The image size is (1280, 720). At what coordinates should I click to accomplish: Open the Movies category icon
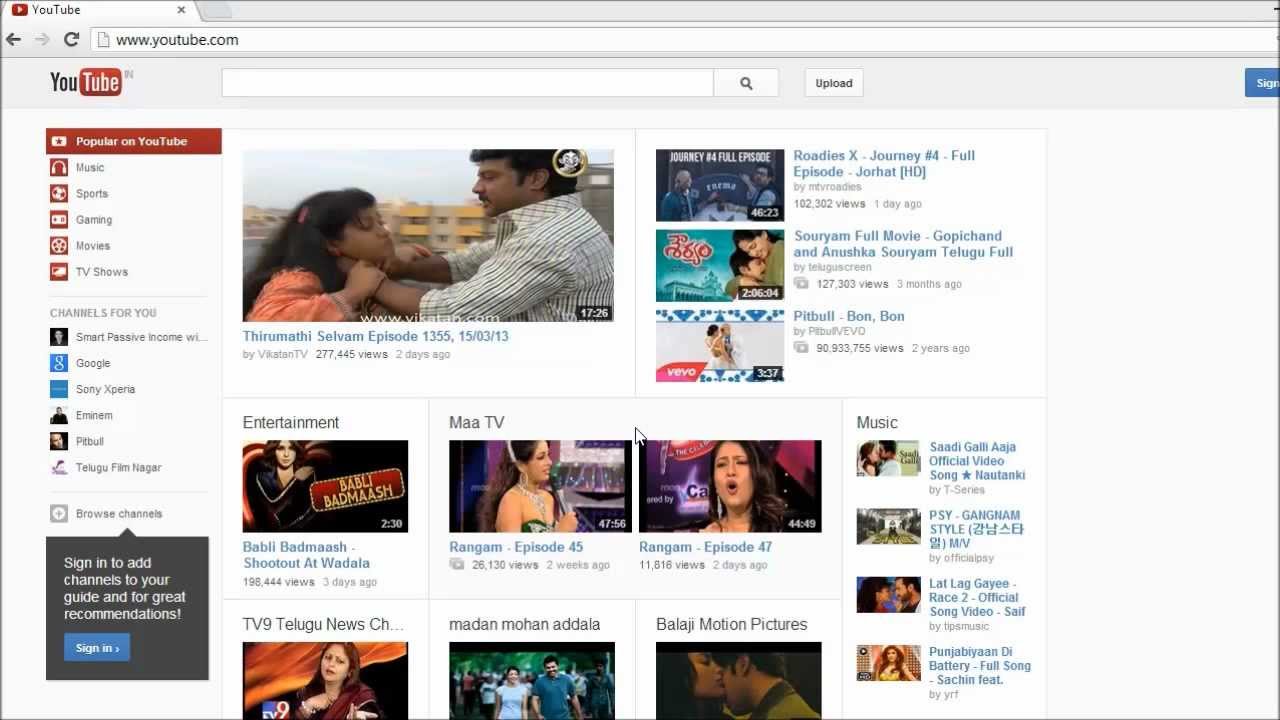[x=59, y=246]
